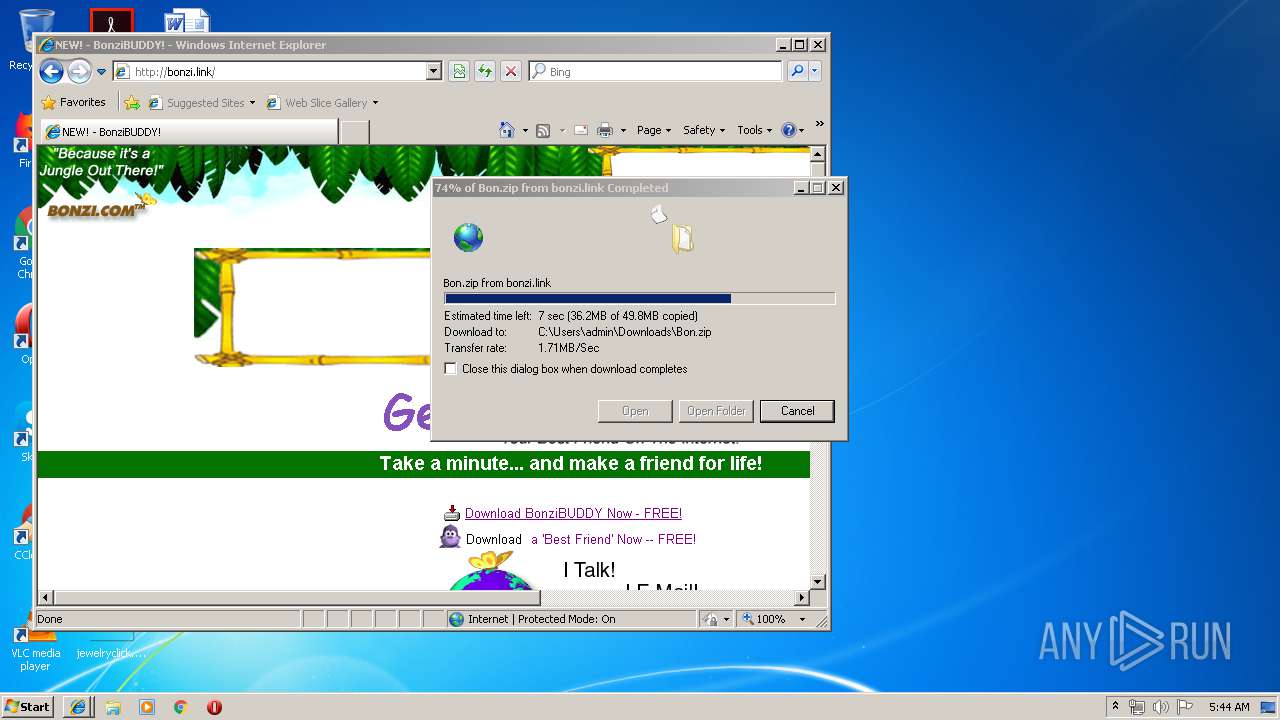Viewport: 1280px width, 720px height.
Task: Show more command bar items chevron
Action: pyautogui.click(x=820, y=125)
